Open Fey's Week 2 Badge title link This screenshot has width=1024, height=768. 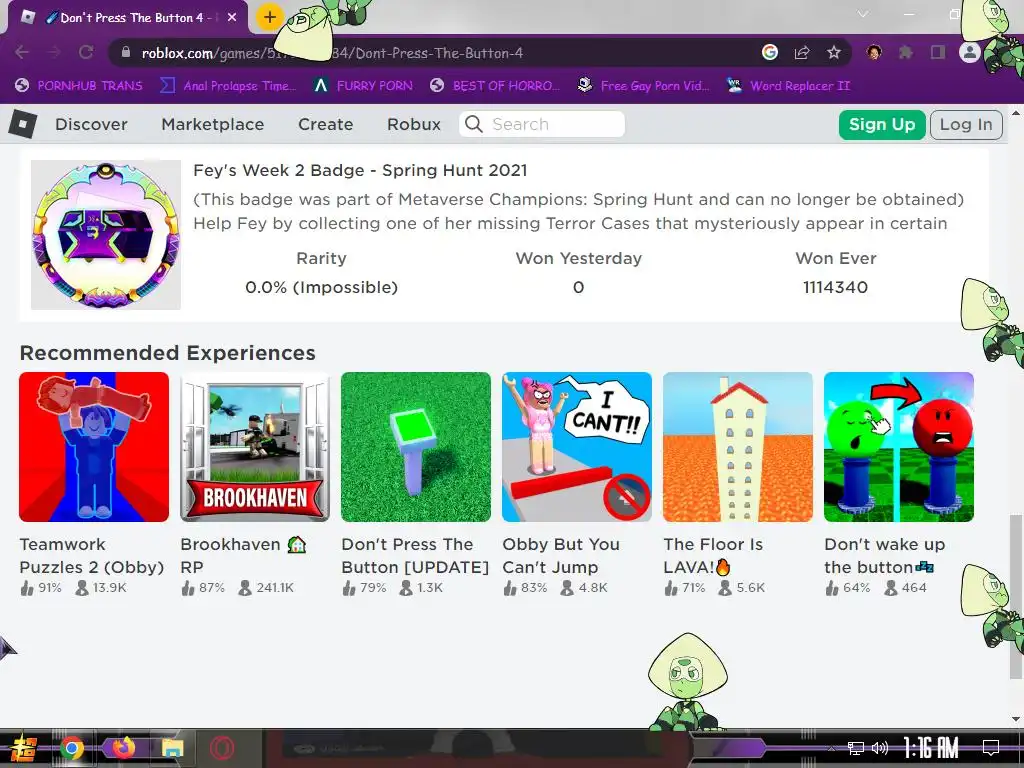click(x=360, y=170)
